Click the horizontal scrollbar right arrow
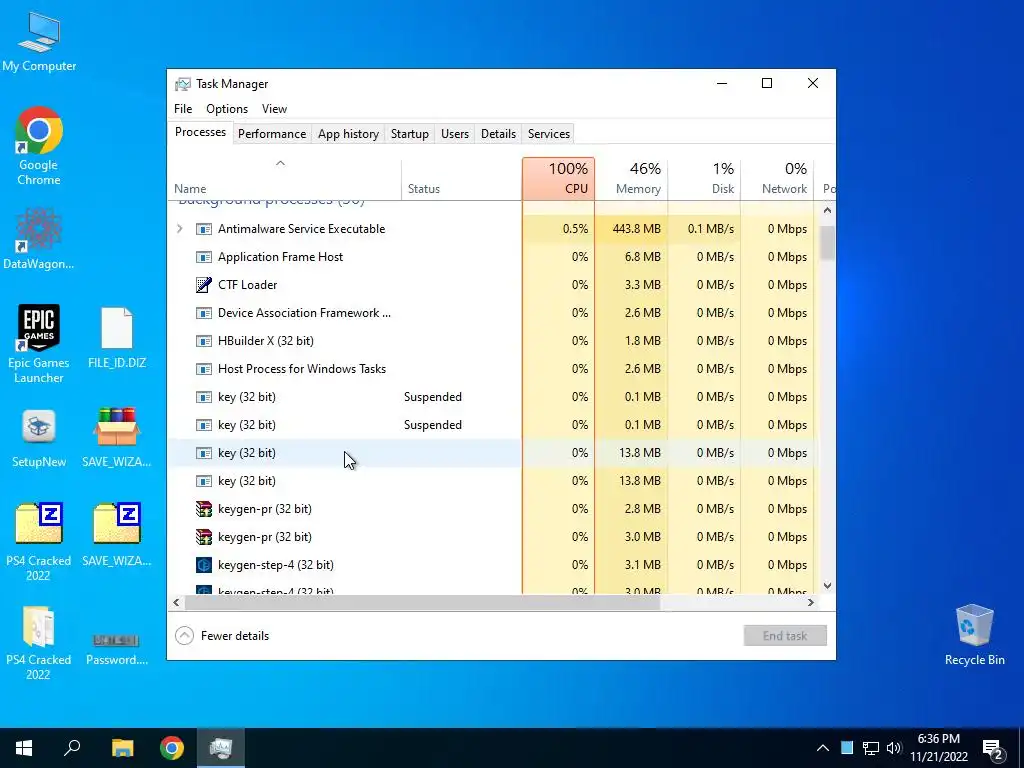Screen dimensions: 1024x768 pyautogui.click(x=810, y=602)
